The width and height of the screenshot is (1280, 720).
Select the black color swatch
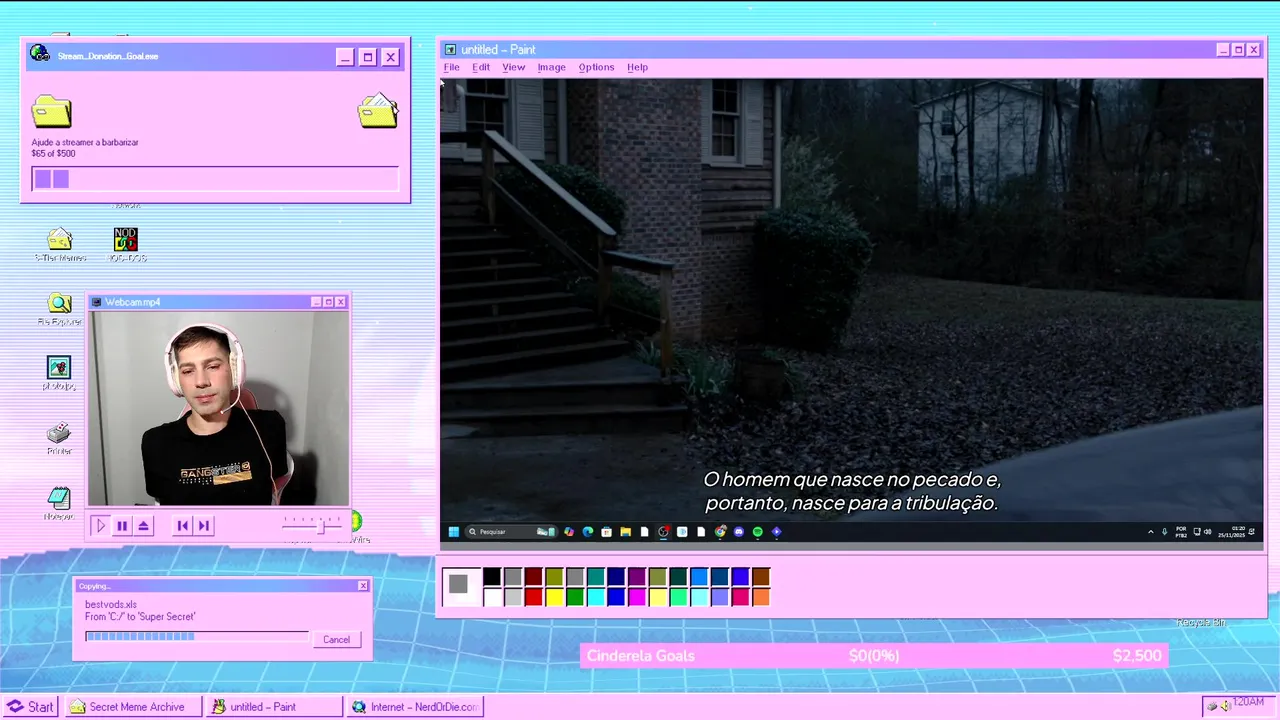(492, 577)
